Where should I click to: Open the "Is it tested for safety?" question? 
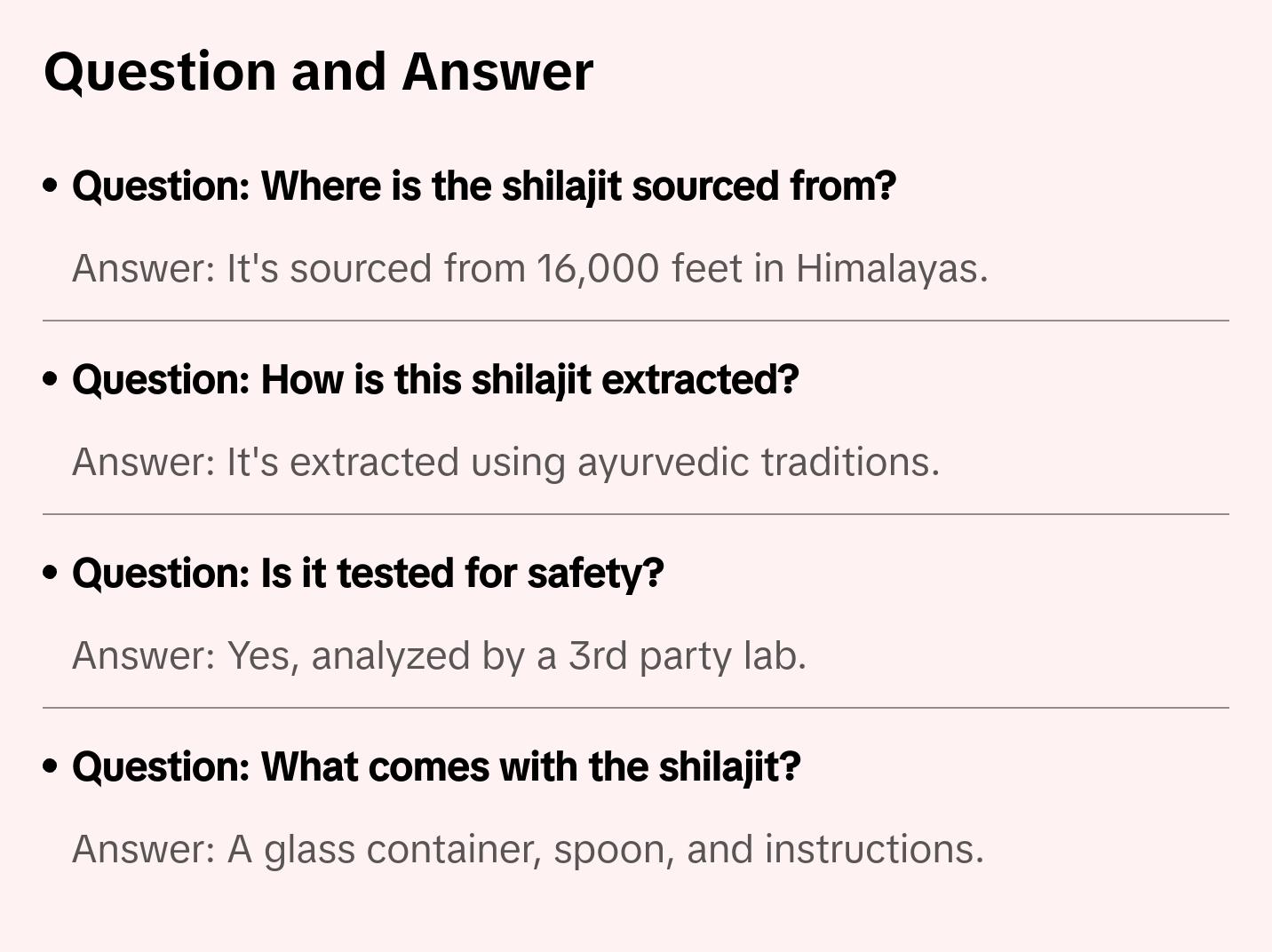(x=368, y=573)
